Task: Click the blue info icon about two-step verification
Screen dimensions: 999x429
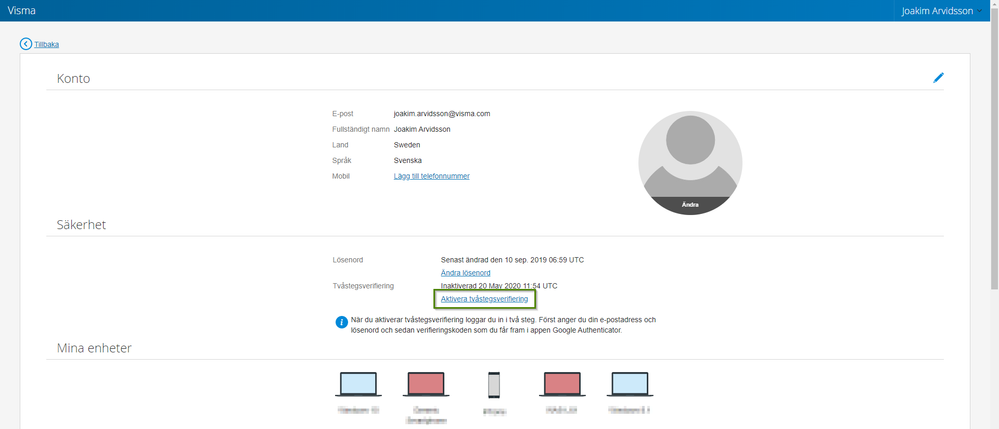Action: point(342,323)
